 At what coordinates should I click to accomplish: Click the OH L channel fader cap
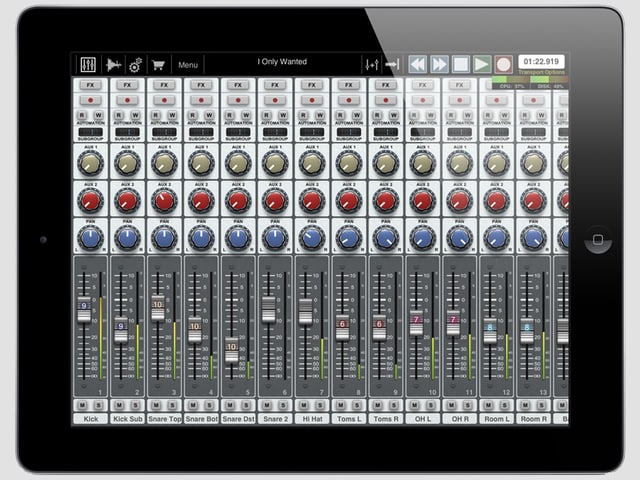(416, 323)
